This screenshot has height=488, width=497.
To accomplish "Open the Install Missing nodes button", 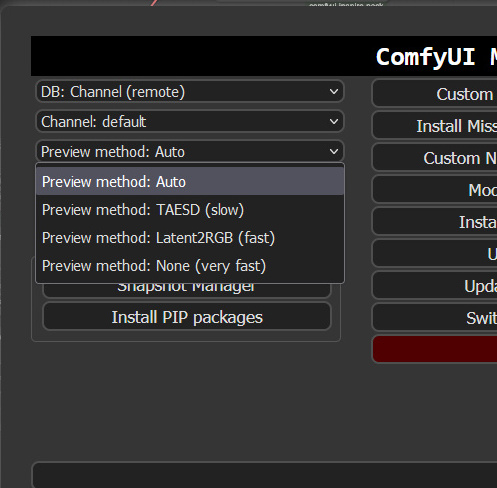I will coord(434,126).
